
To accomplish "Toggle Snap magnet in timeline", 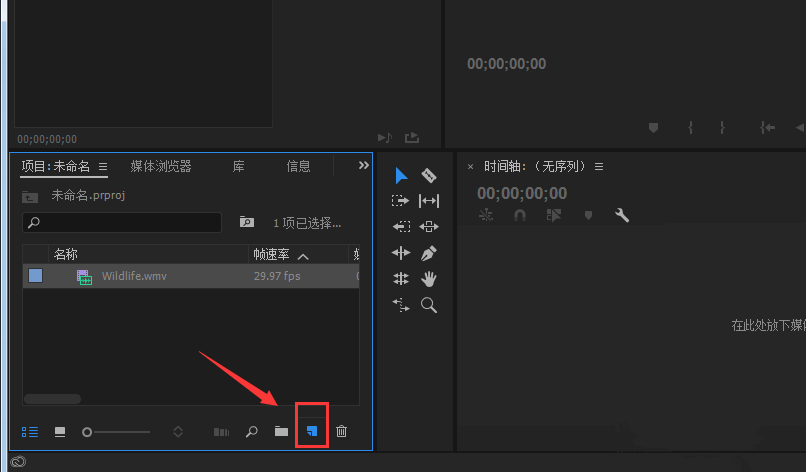I will pyautogui.click(x=520, y=215).
